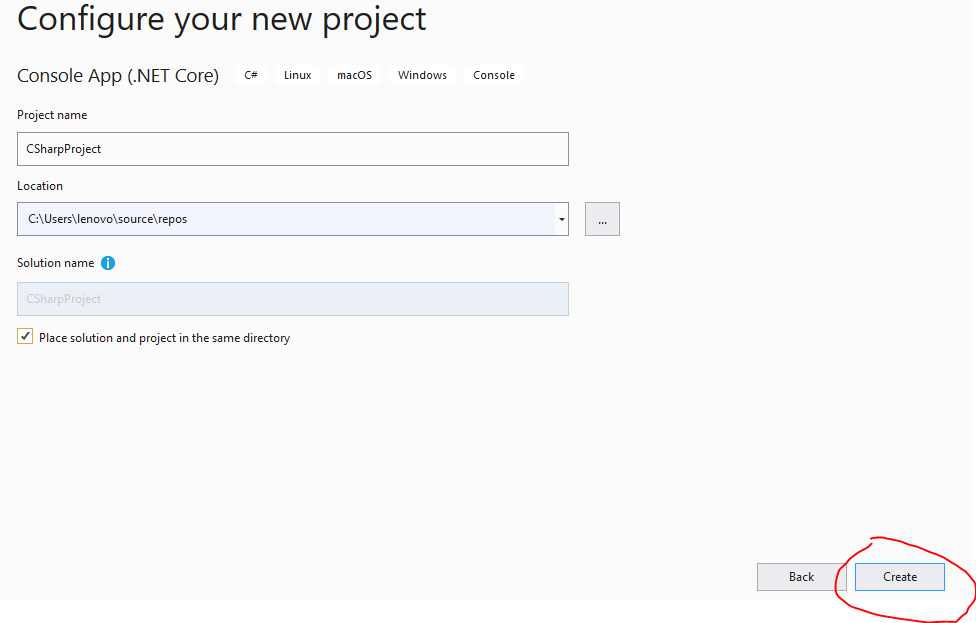Click the Create button
This screenshot has height=623, width=976.
899,577
